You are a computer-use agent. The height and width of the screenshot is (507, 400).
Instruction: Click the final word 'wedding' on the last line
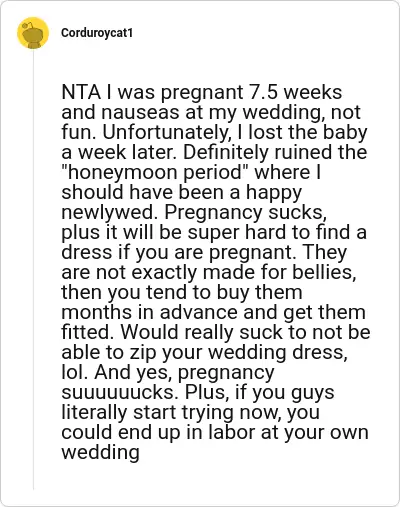click(x=100, y=453)
